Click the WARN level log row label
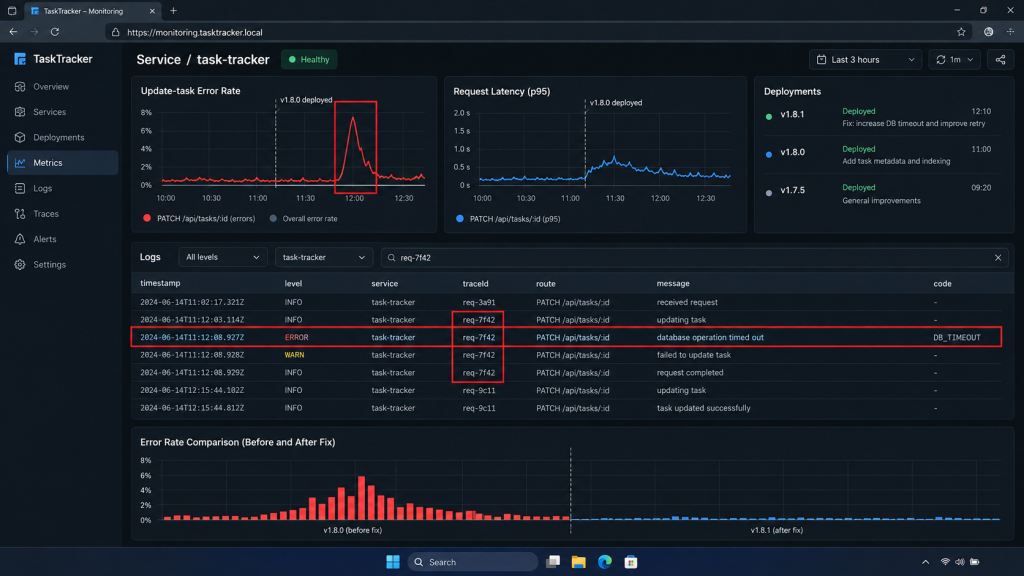1024x576 pixels. pos(294,355)
